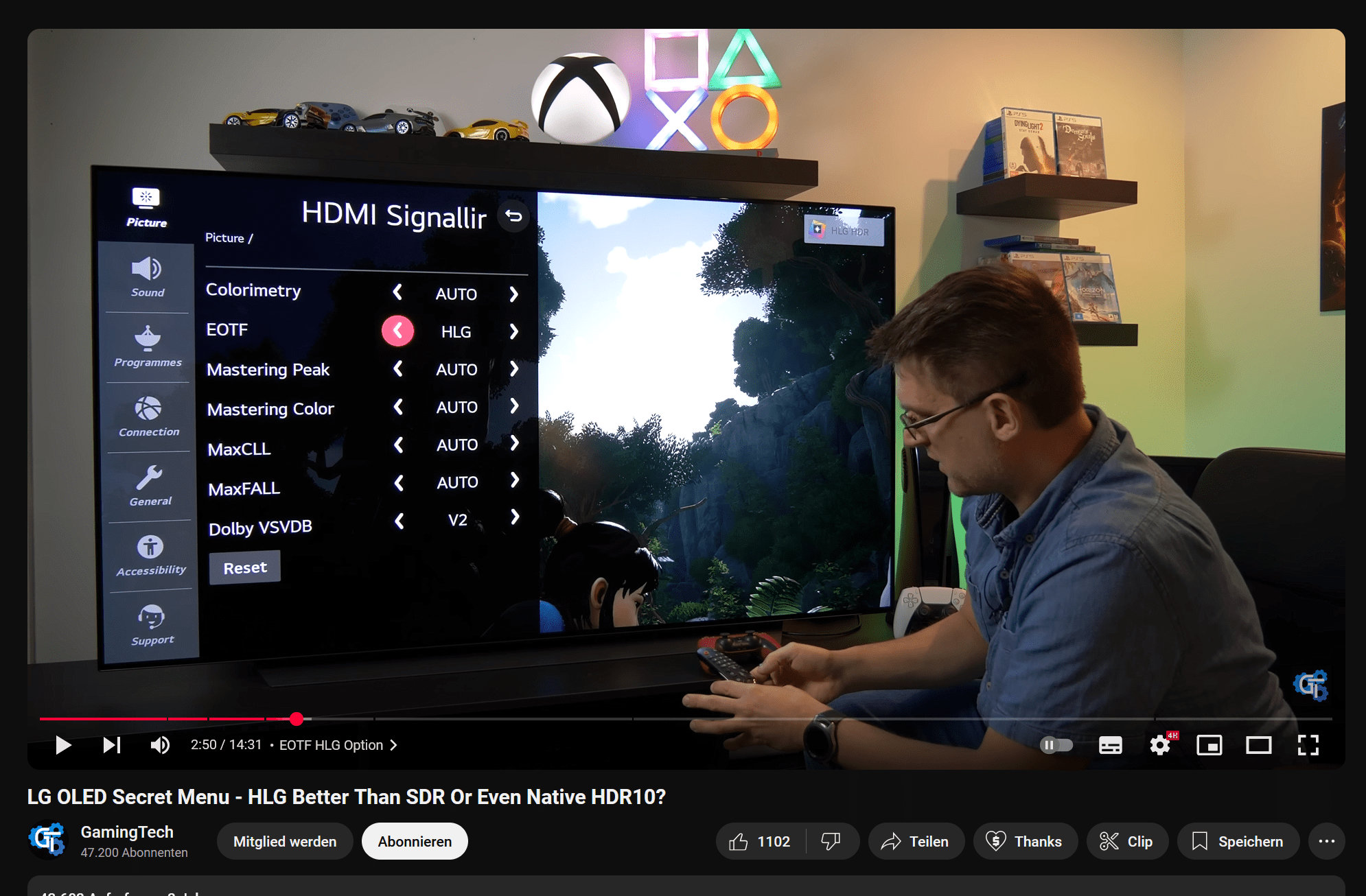Image resolution: width=1366 pixels, height=896 pixels.
Task: Click the Thanks button
Action: click(x=1025, y=842)
